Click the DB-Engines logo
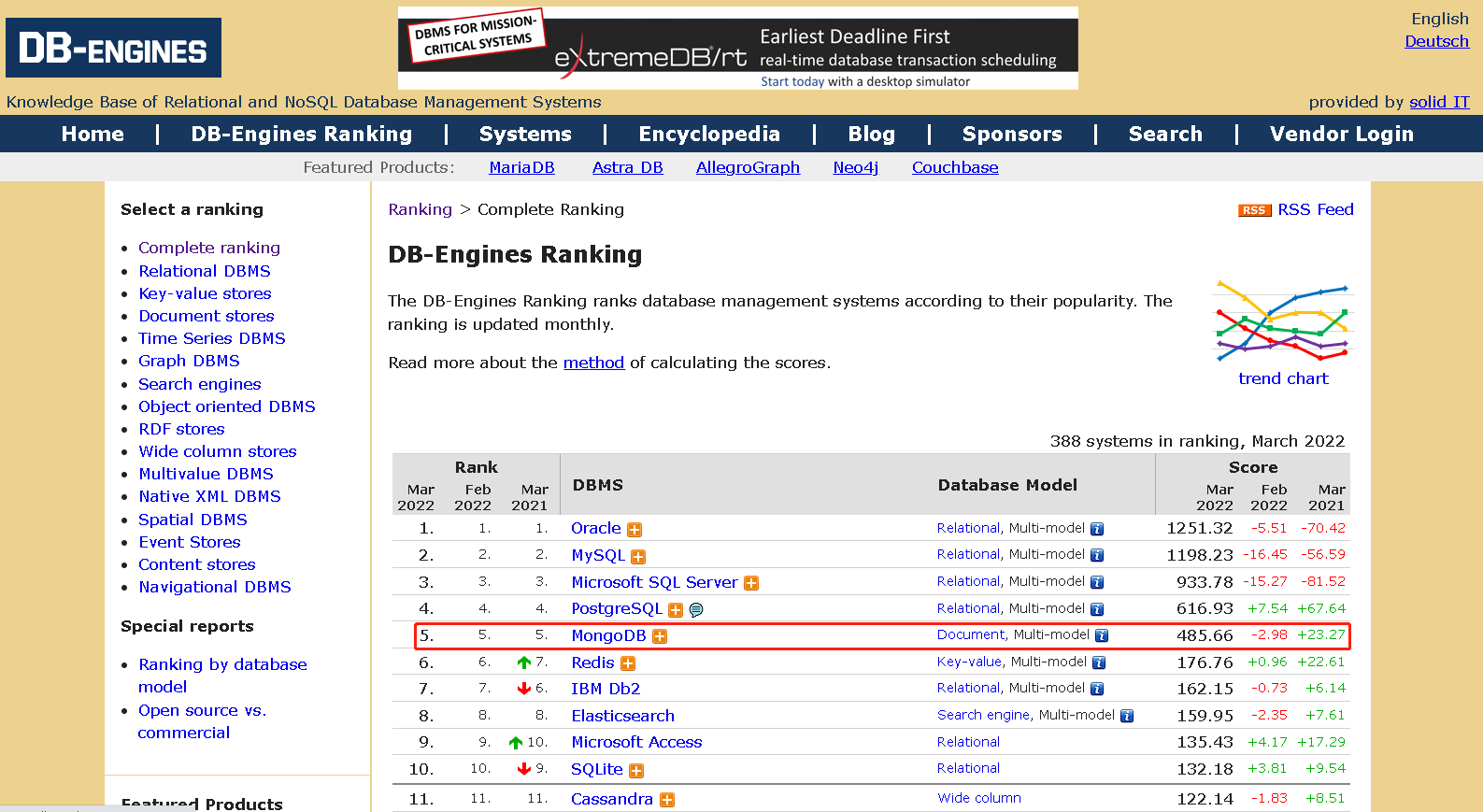 [x=113, y=48]
